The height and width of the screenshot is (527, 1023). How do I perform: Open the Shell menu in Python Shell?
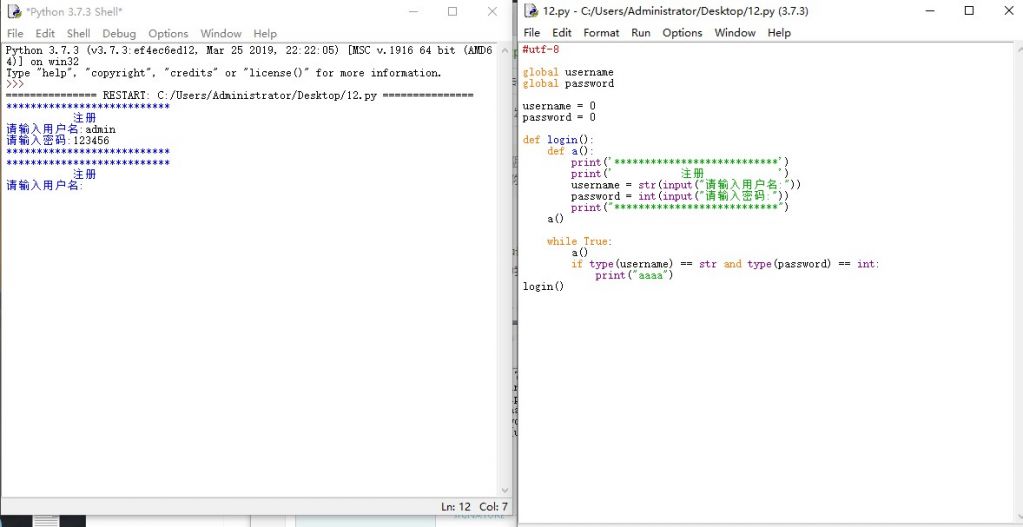pos(78,34)
